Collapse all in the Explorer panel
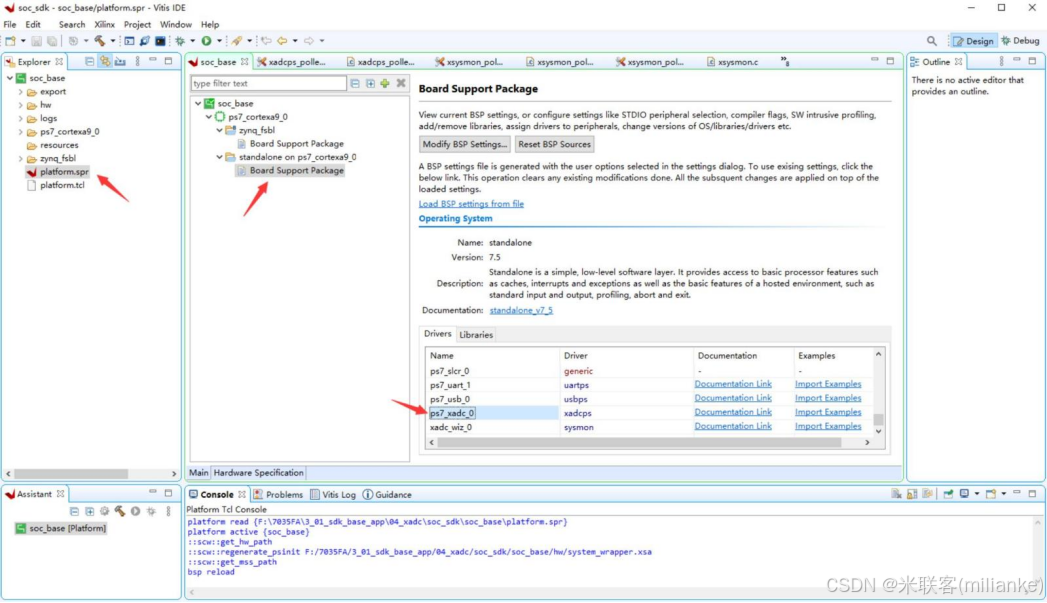Image resolution: width=1047 pixels, height=603 pixels. click(89, 61)
